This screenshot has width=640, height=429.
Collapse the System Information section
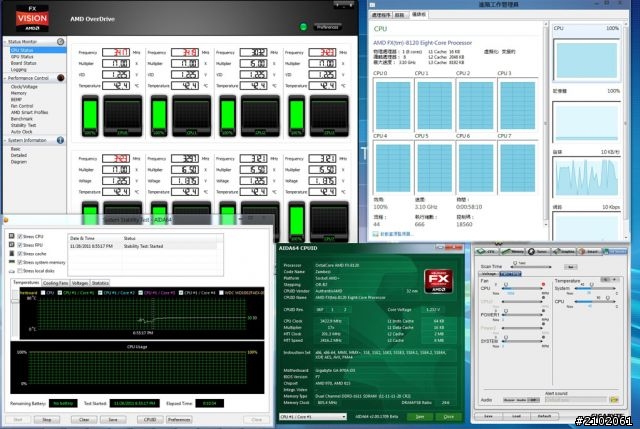5,140
